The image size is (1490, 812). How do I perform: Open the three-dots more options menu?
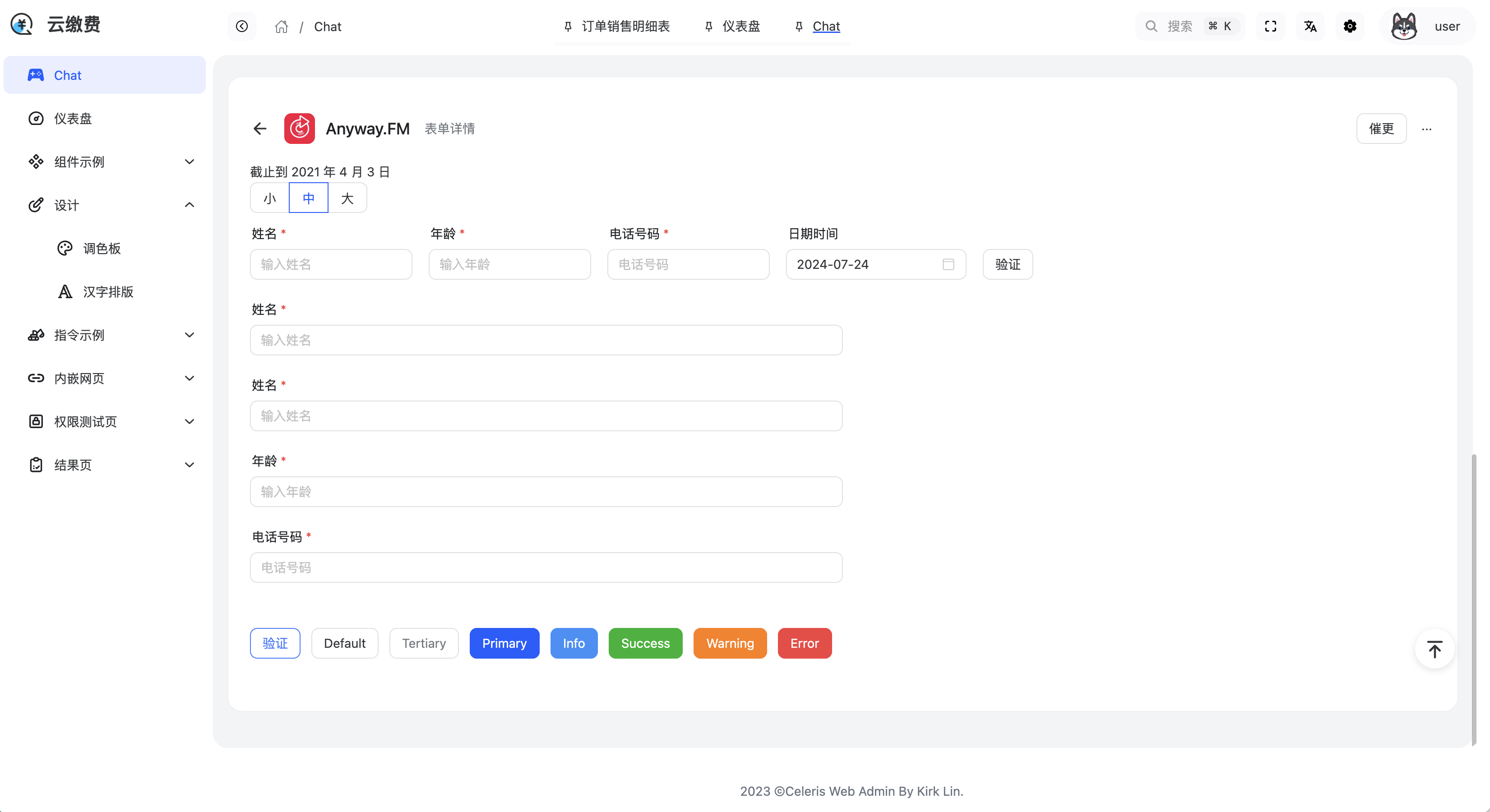(x=1426, y=129)
